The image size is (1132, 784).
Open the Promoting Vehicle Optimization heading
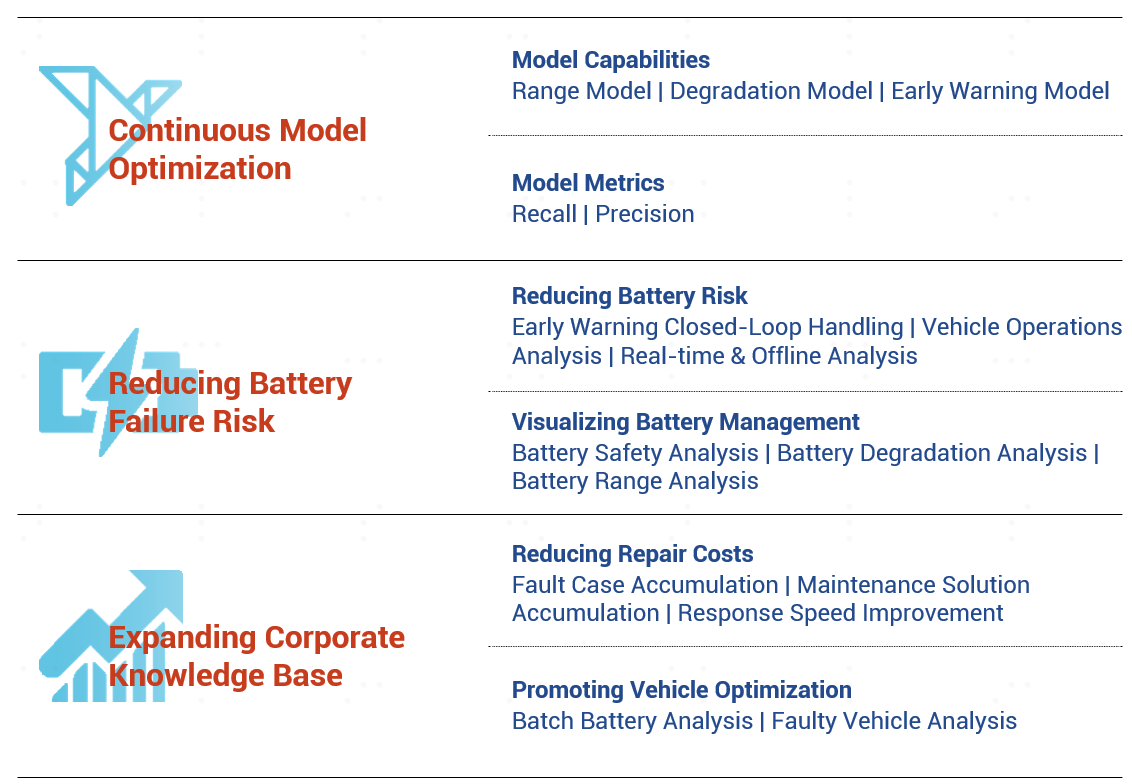pos(682,689)
